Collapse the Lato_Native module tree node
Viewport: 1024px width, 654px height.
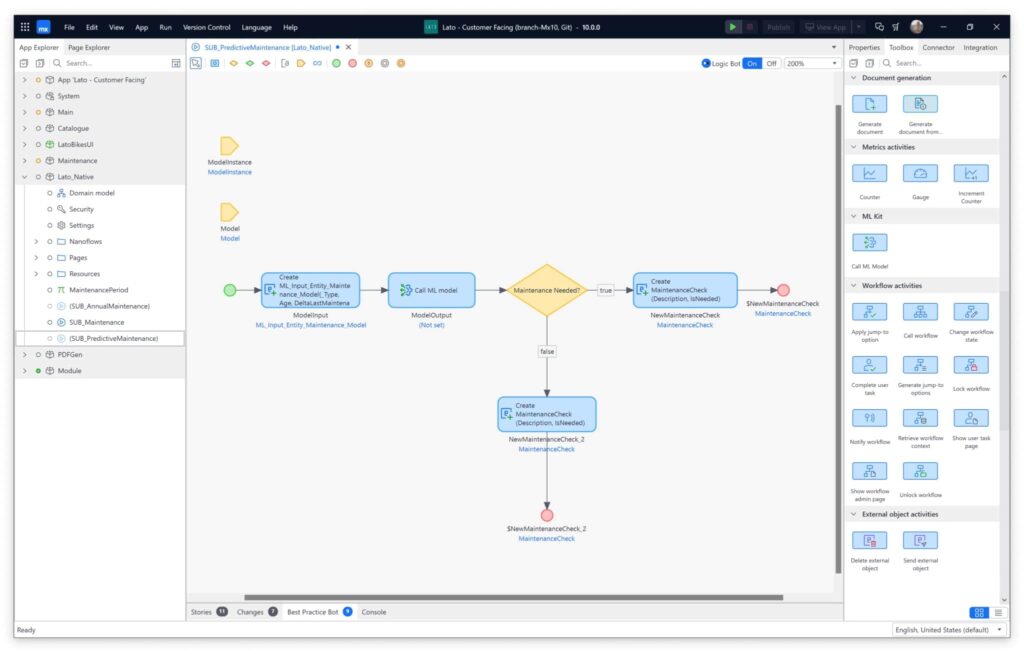[25, 177]
